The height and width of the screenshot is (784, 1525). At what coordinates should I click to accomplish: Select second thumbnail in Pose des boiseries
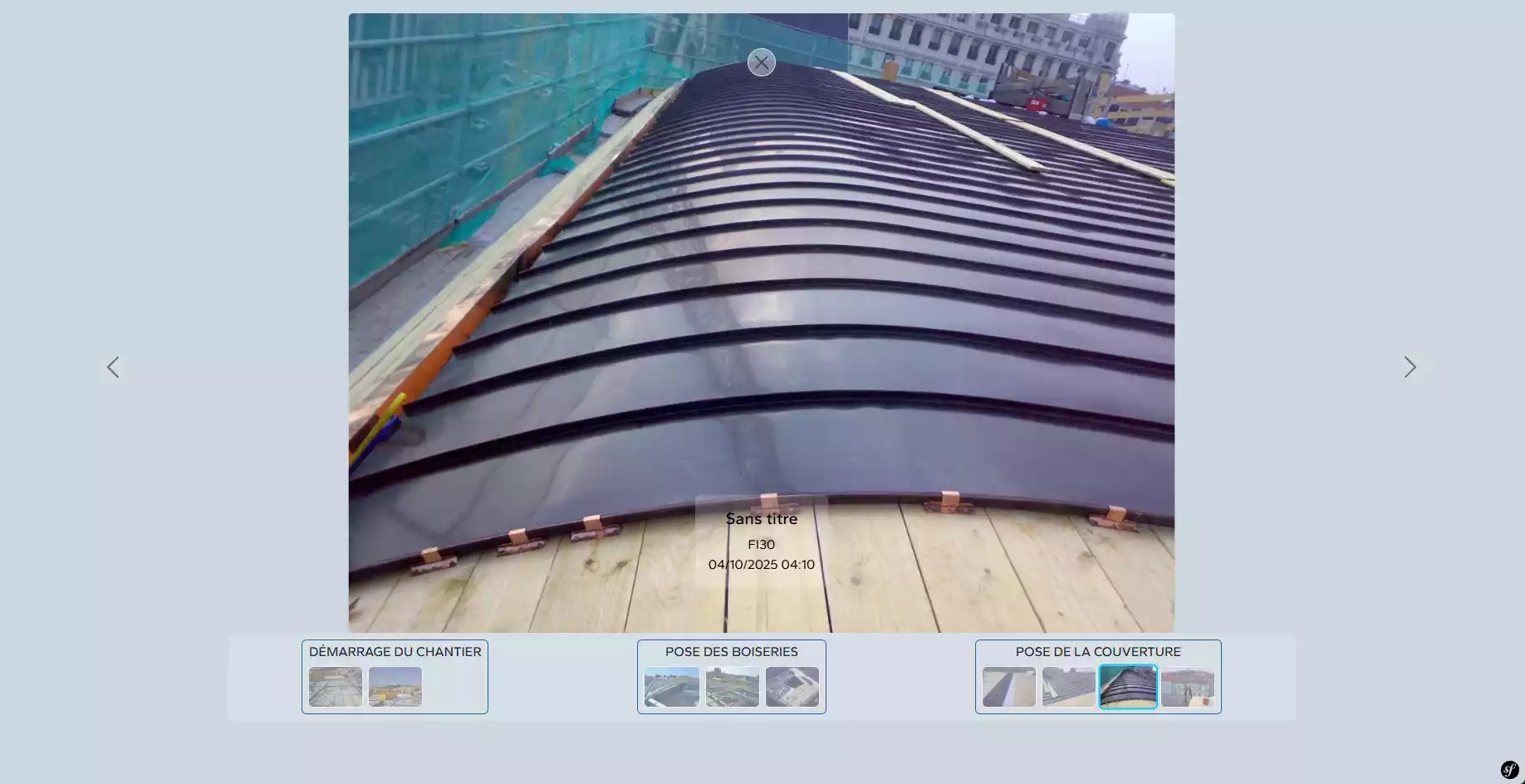(x=732, y=687)
